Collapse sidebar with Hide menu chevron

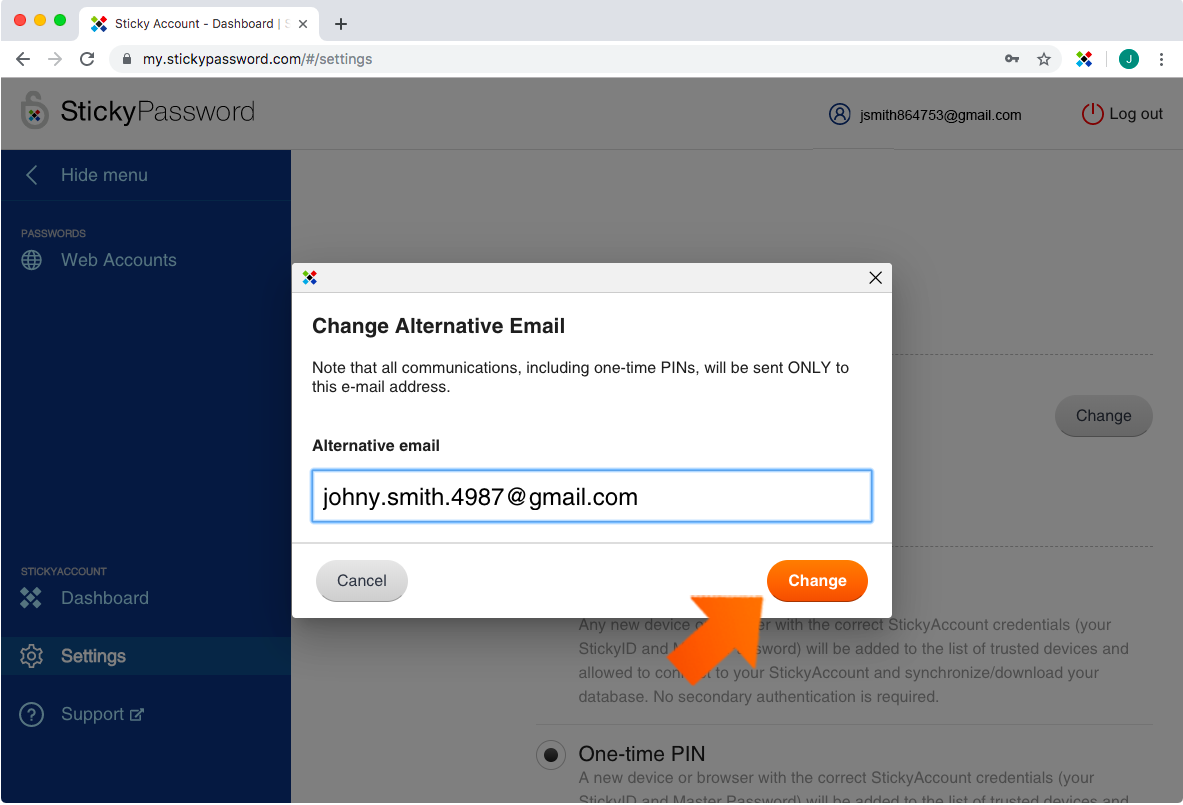point(32,175)
